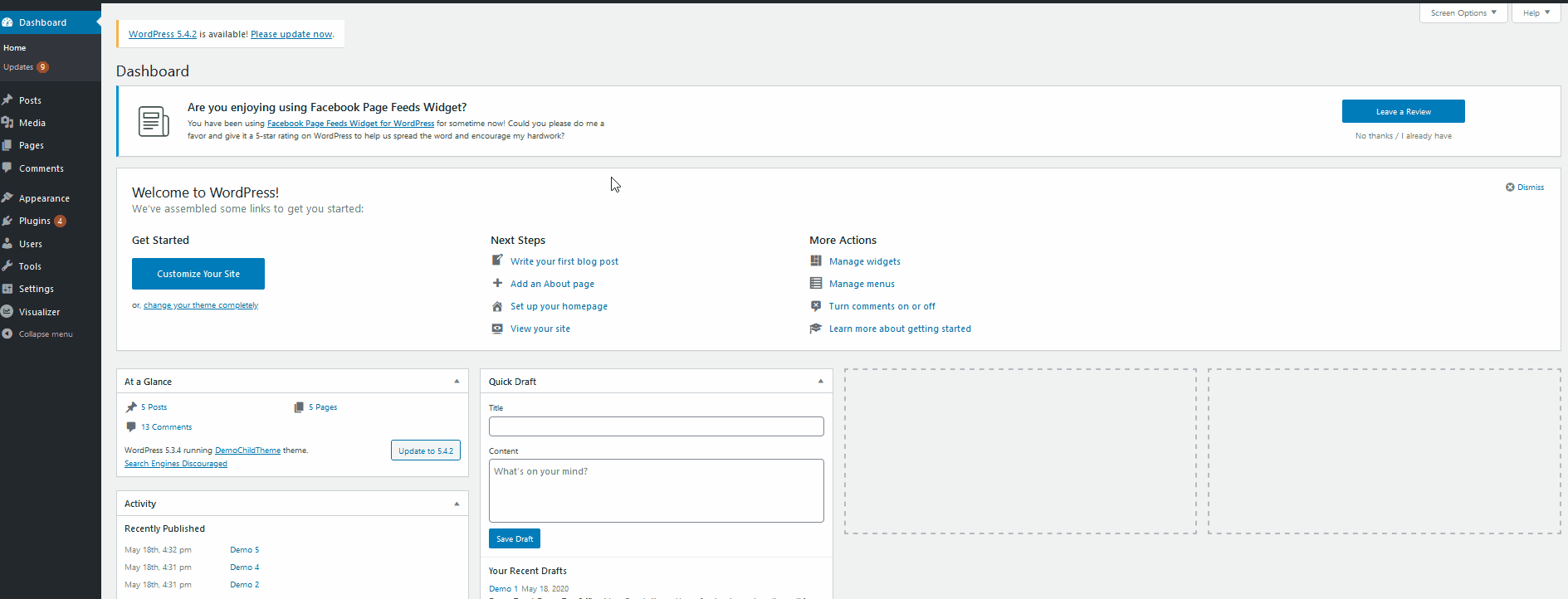Open the Demo 5 recently published post
The width and height of the screenshot is (1568, 599).
click(x=245, y=550)
